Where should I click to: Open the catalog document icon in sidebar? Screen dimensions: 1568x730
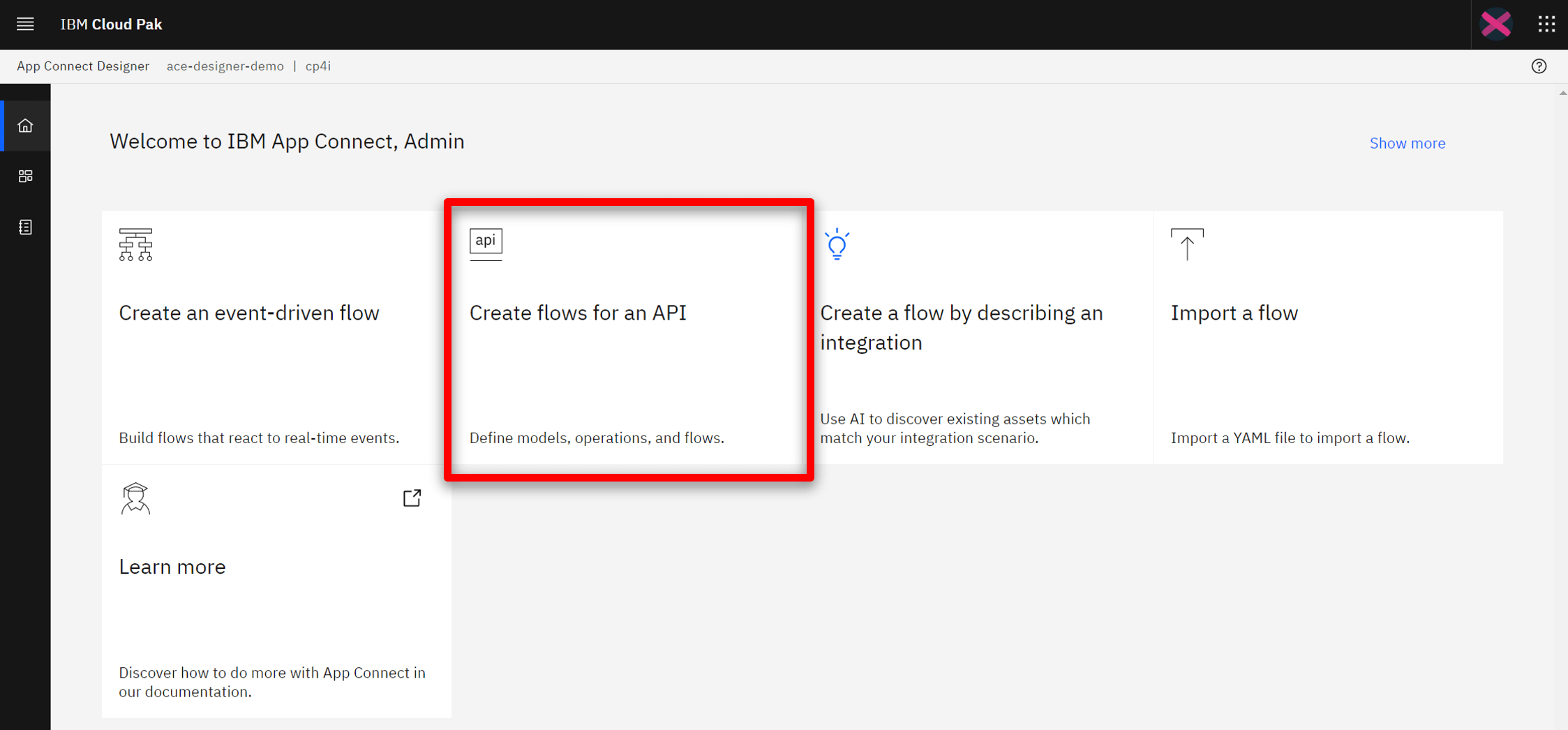25,228
